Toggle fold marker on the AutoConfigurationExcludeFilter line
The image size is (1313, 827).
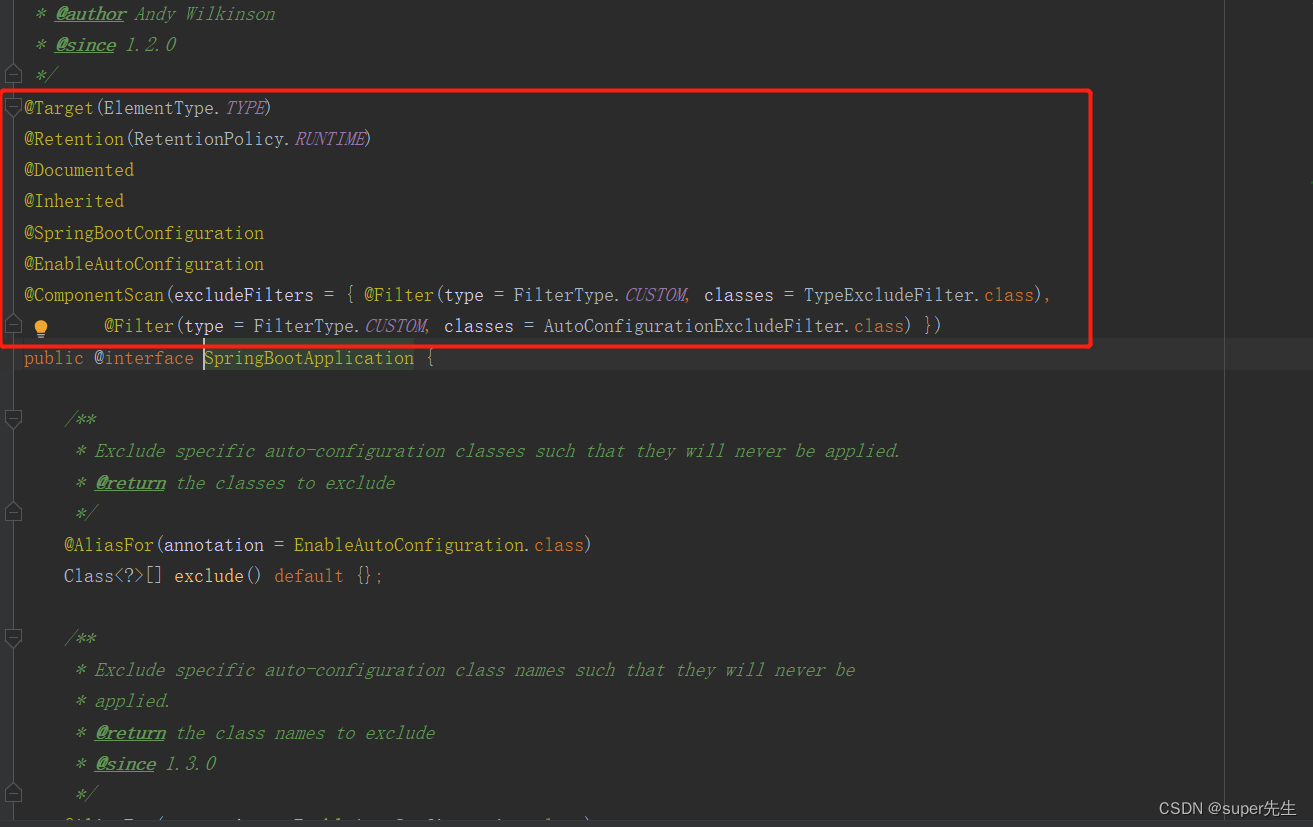13,325
